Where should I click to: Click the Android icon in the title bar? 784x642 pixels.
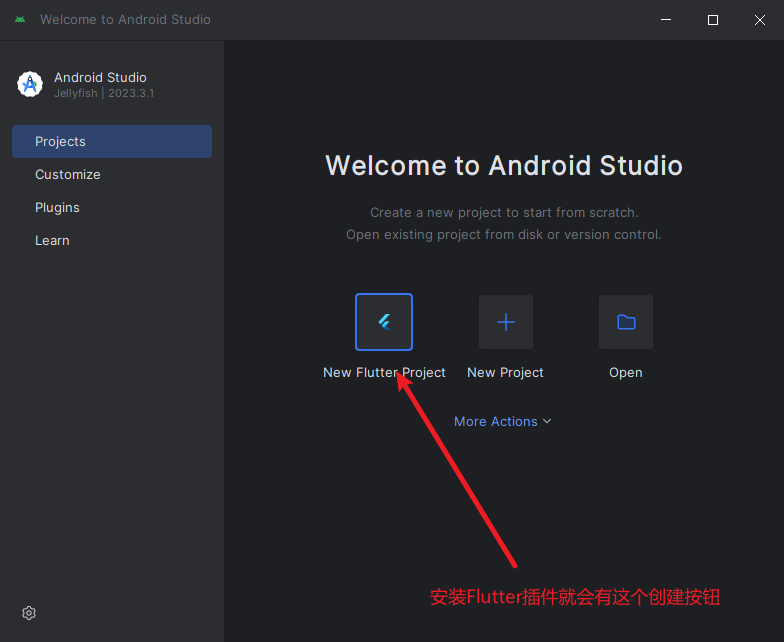click(20, 20)
